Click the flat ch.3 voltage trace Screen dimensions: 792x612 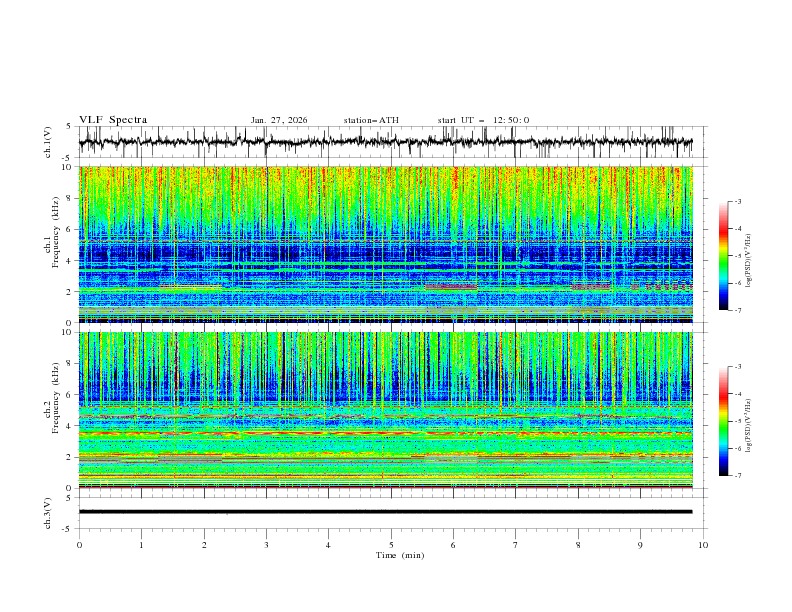[385, 512]
